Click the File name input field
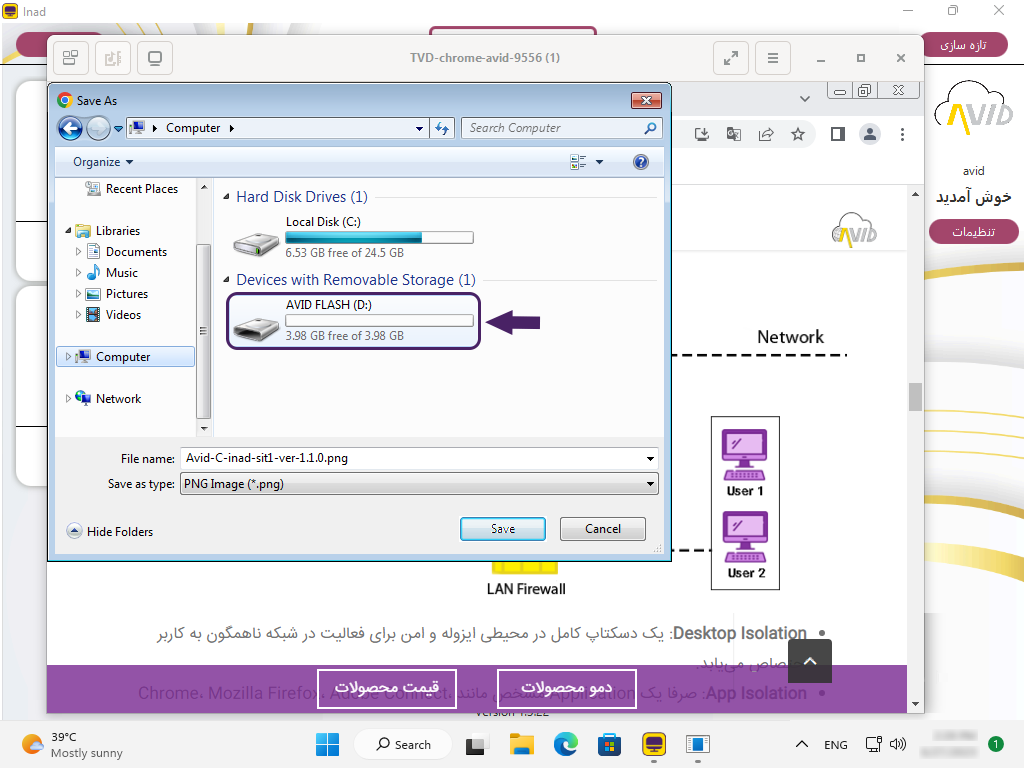1024x768 pixels. coord(413,458)
